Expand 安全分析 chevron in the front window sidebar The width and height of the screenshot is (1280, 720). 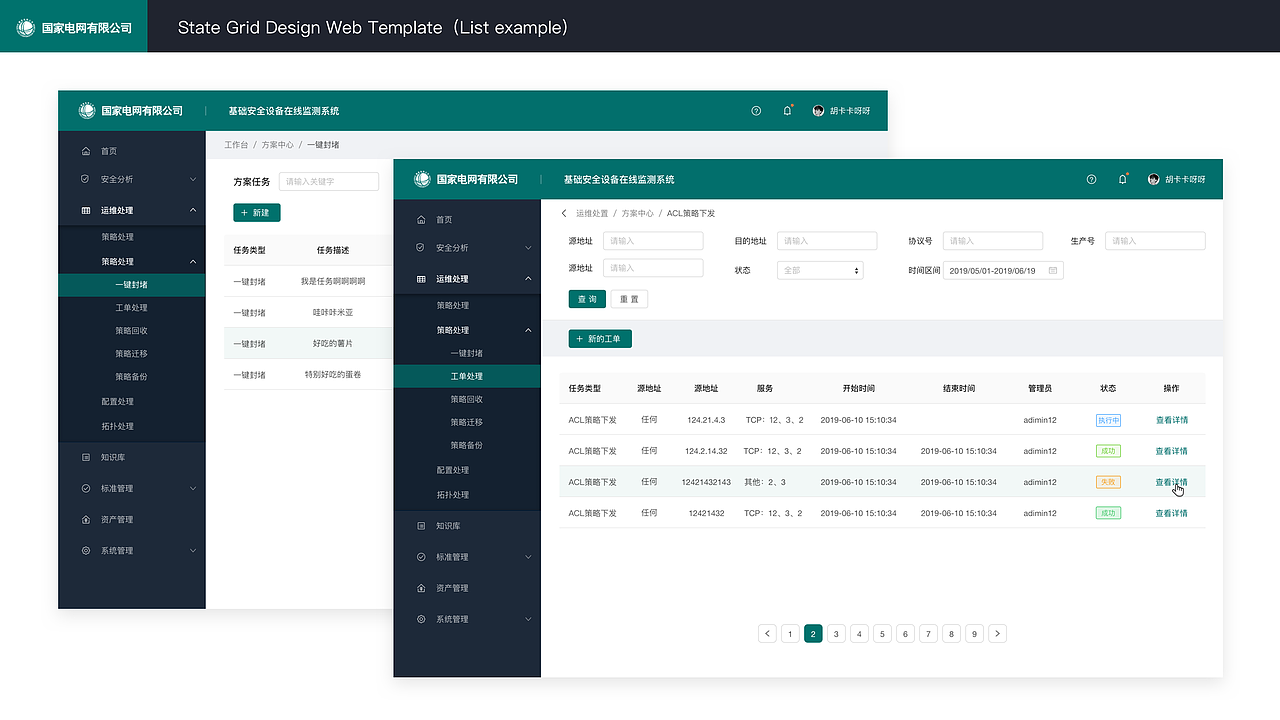(x=528, y=248)
